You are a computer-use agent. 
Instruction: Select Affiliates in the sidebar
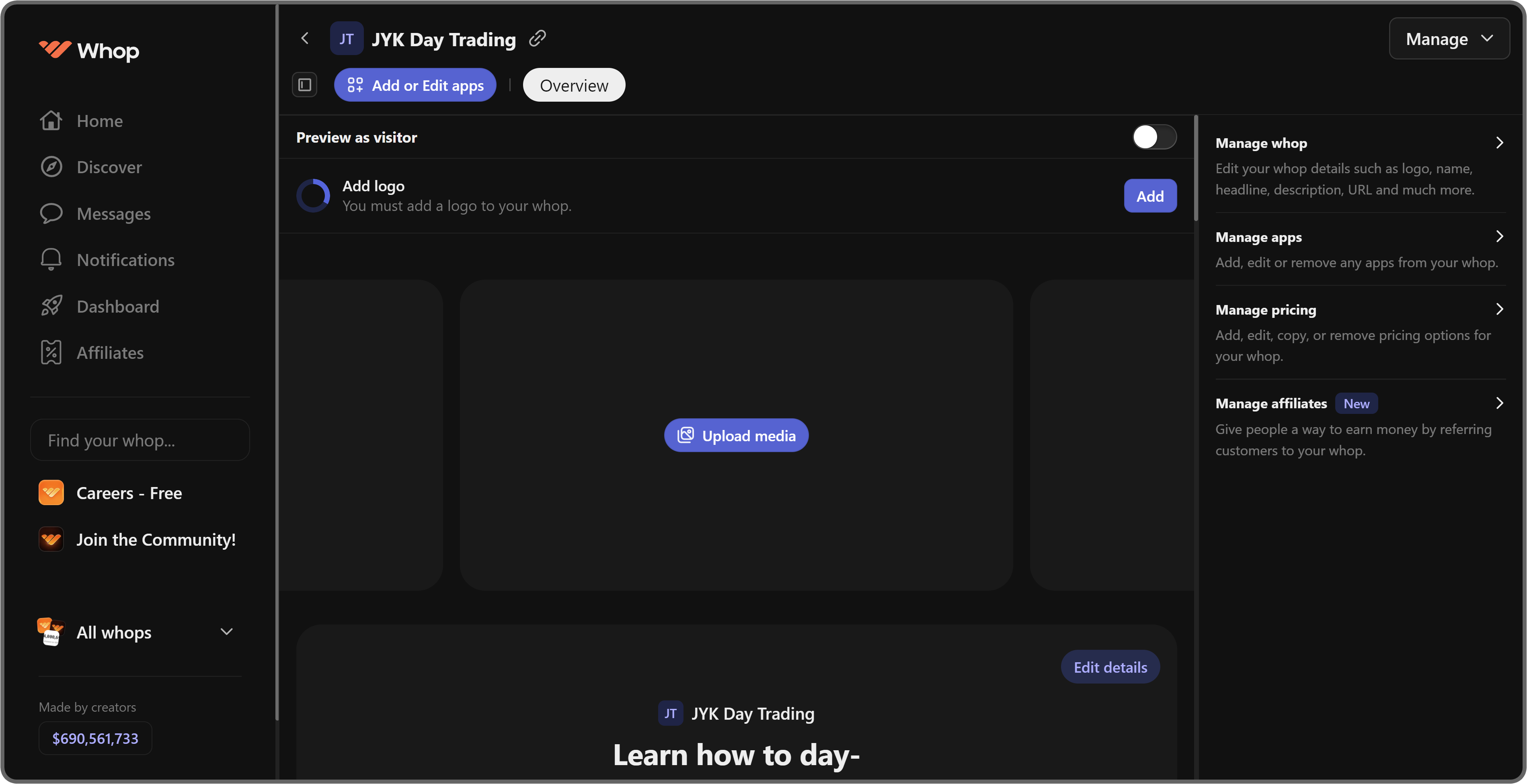(110, 352)
